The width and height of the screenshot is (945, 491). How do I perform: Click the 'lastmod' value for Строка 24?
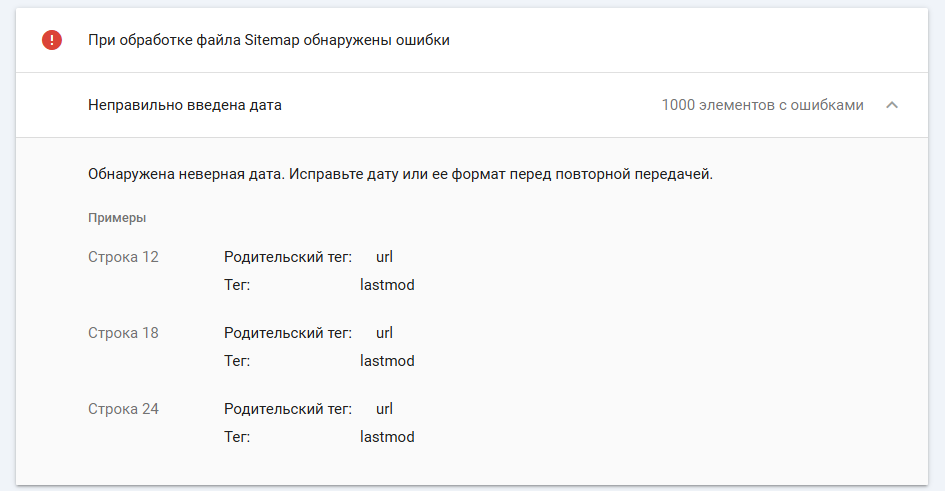pos(387,437)
